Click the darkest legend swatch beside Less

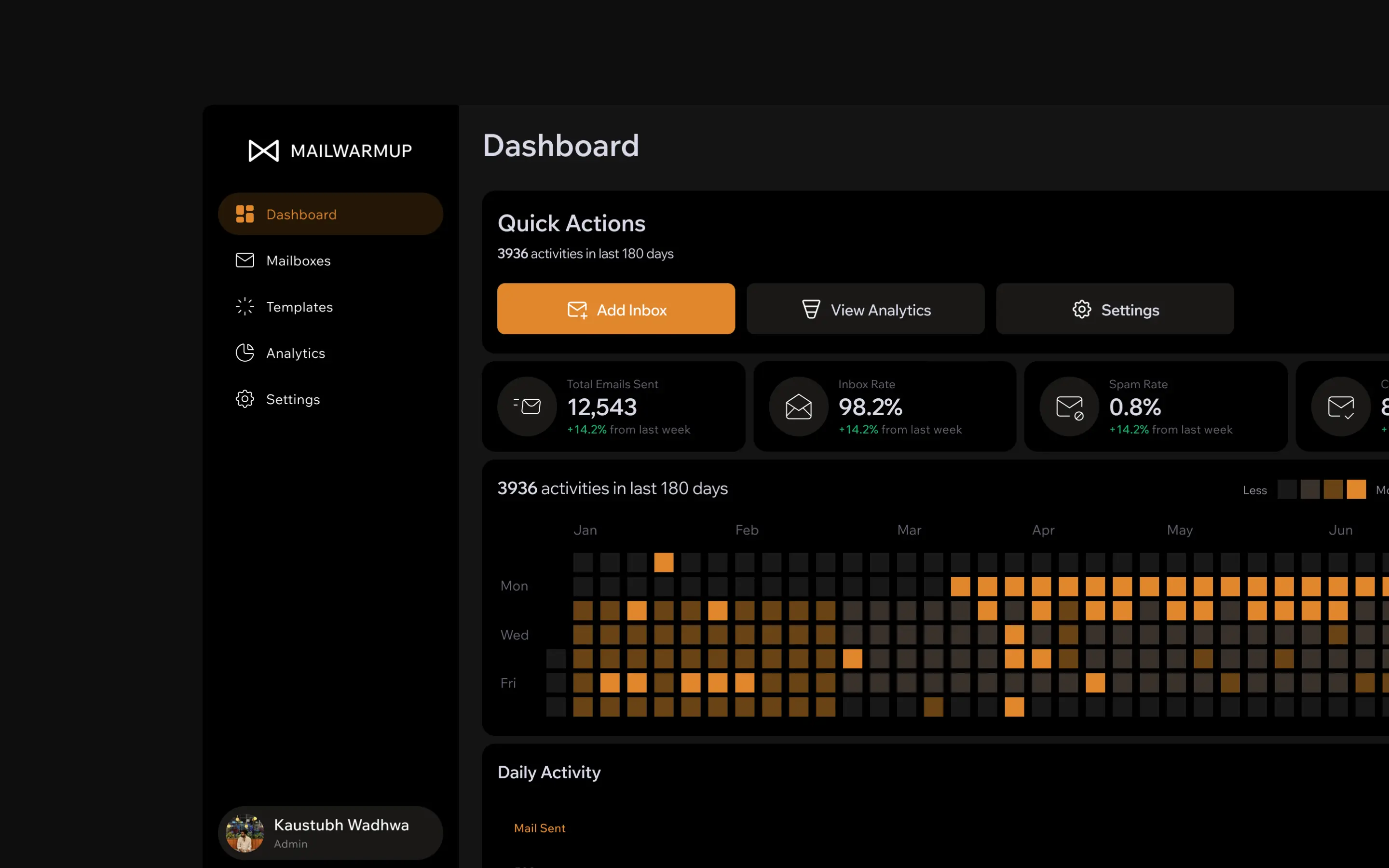pos(1287,489)
